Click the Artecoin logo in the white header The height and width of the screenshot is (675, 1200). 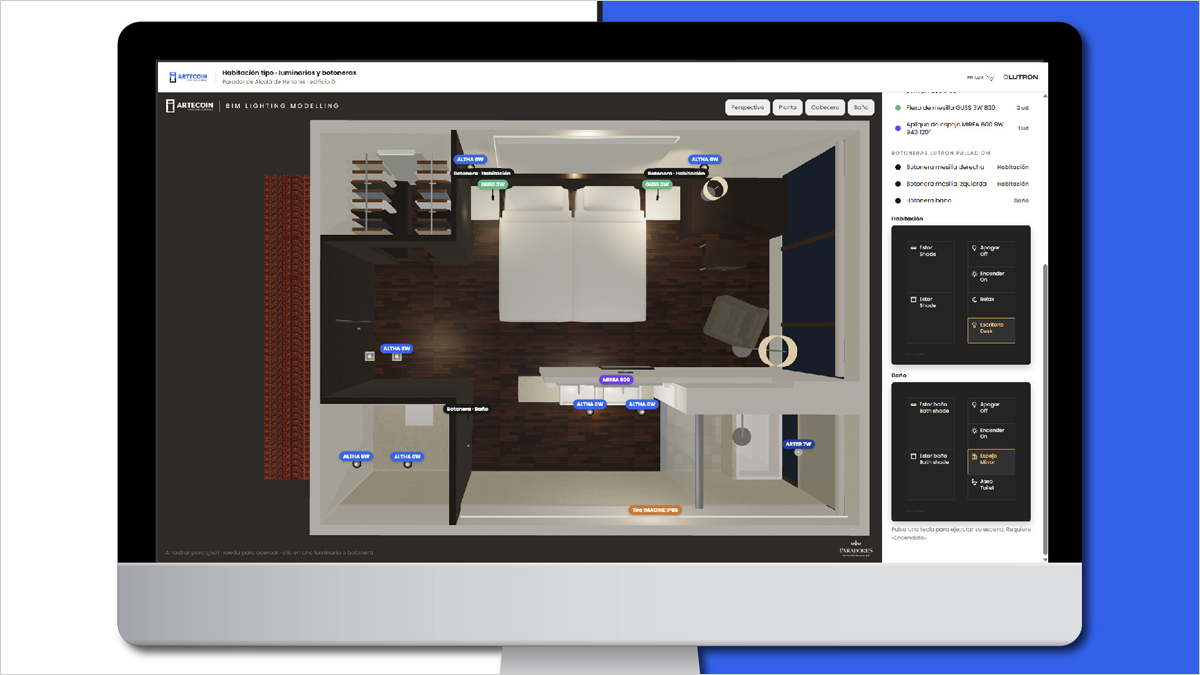[188, 77]
